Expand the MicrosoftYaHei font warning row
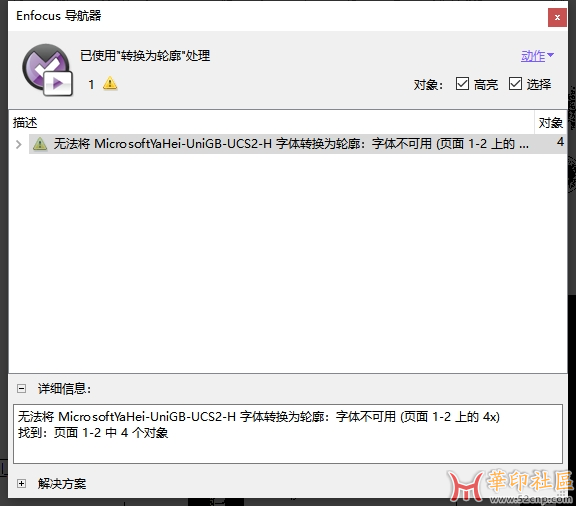The height and width of the screenshot is (506, 576). [19, 144]
